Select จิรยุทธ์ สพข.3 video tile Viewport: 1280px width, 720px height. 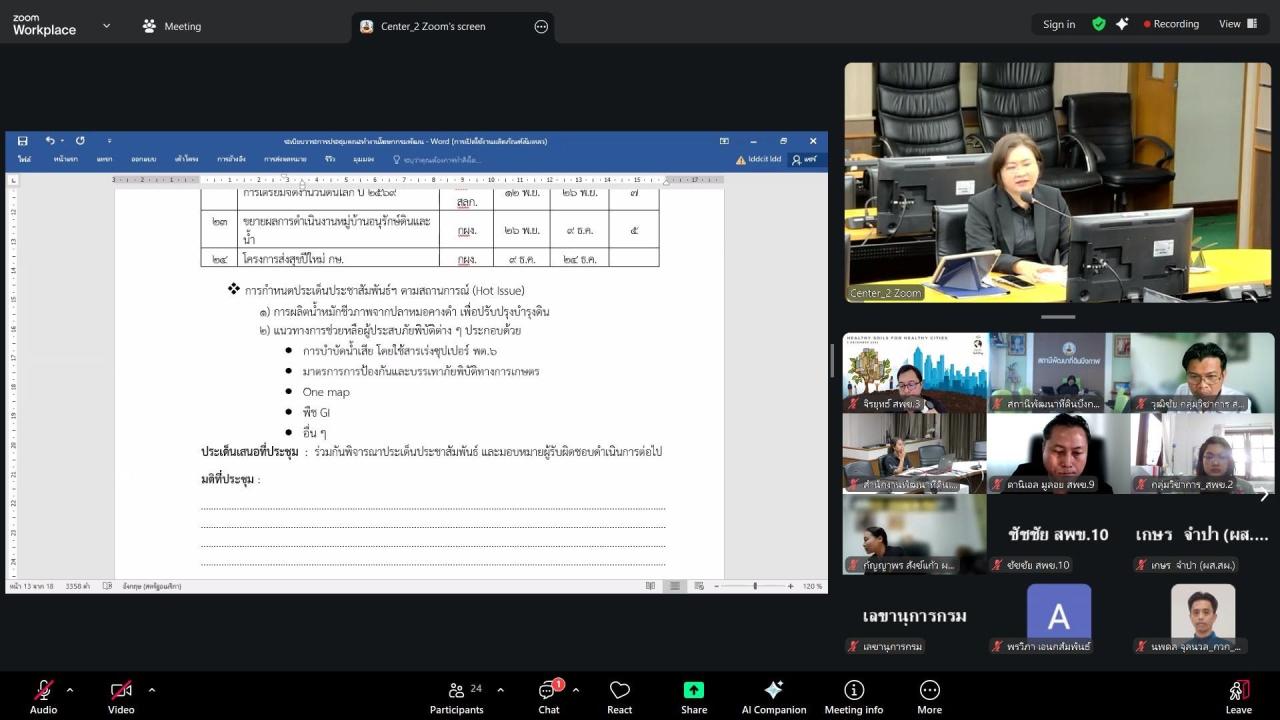coord(915,372)
